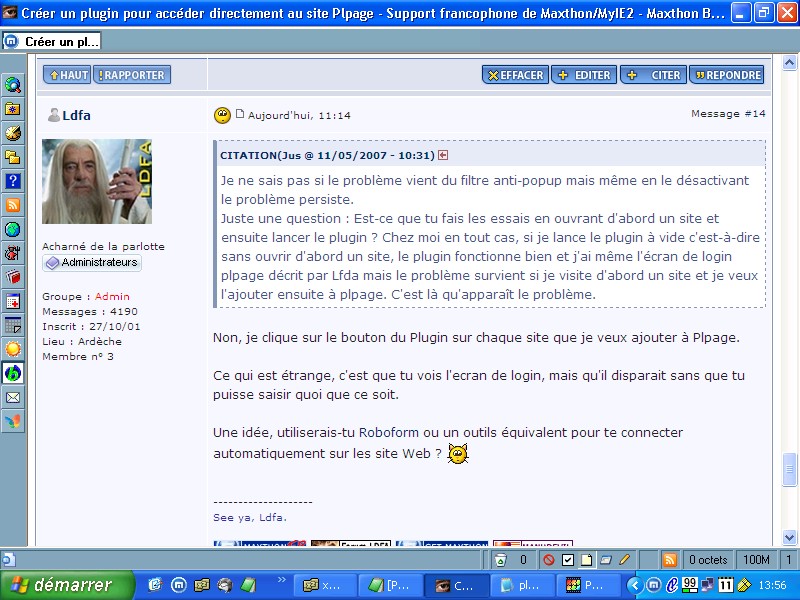Open the calendar notes sidebar icon

(x=13, y=325)
